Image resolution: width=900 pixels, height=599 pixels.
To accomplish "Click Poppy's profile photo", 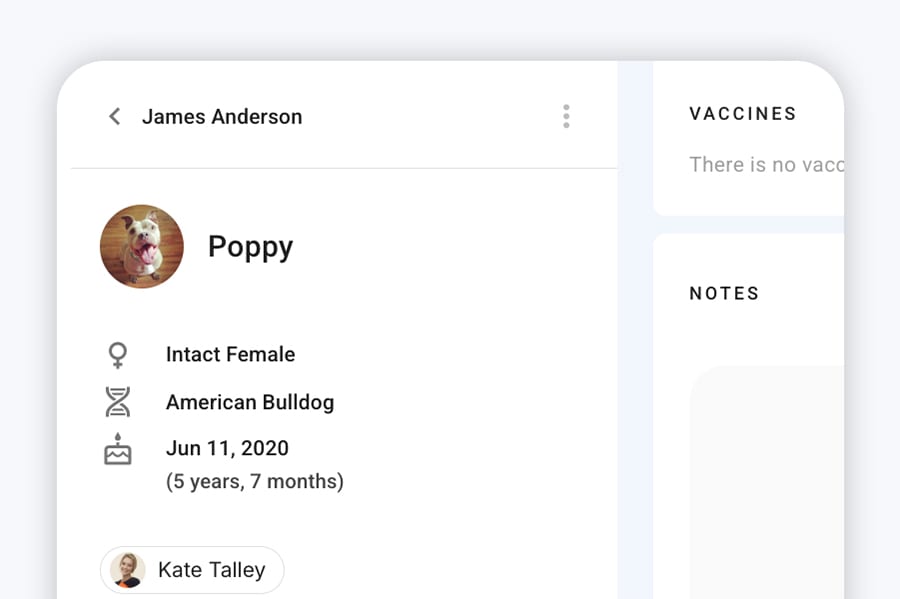I will [142, 246].
